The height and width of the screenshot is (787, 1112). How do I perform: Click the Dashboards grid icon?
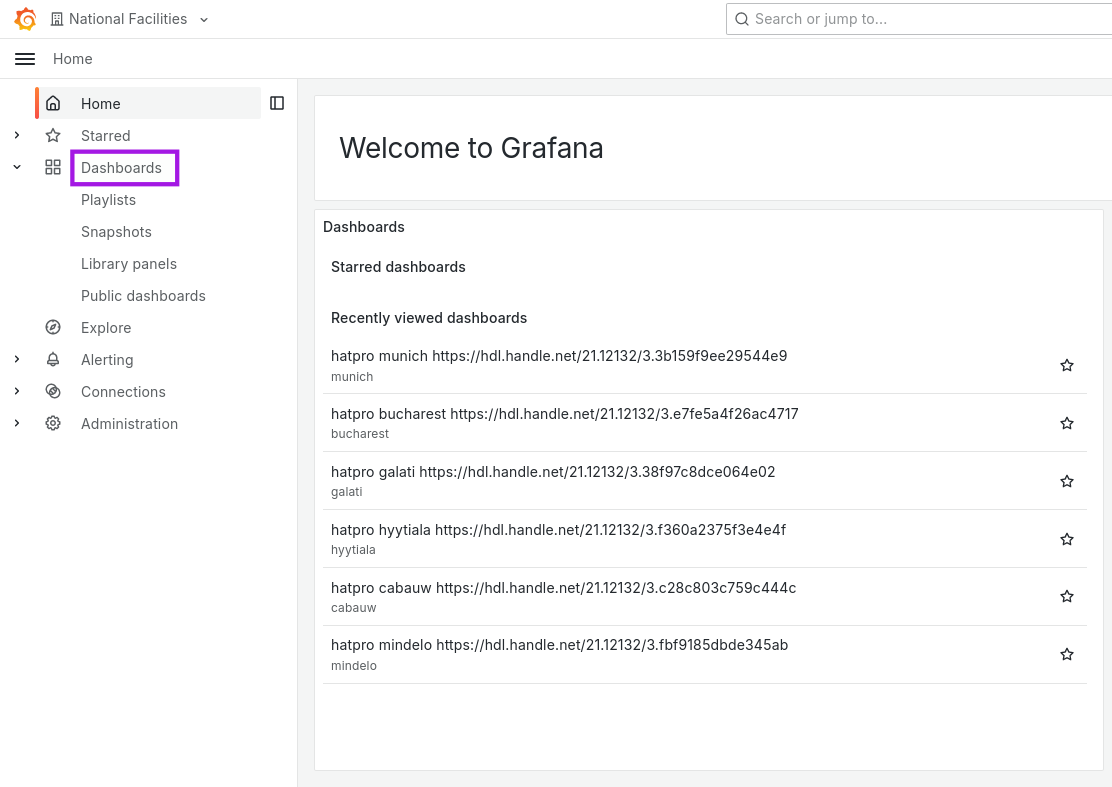click(53, 167)
